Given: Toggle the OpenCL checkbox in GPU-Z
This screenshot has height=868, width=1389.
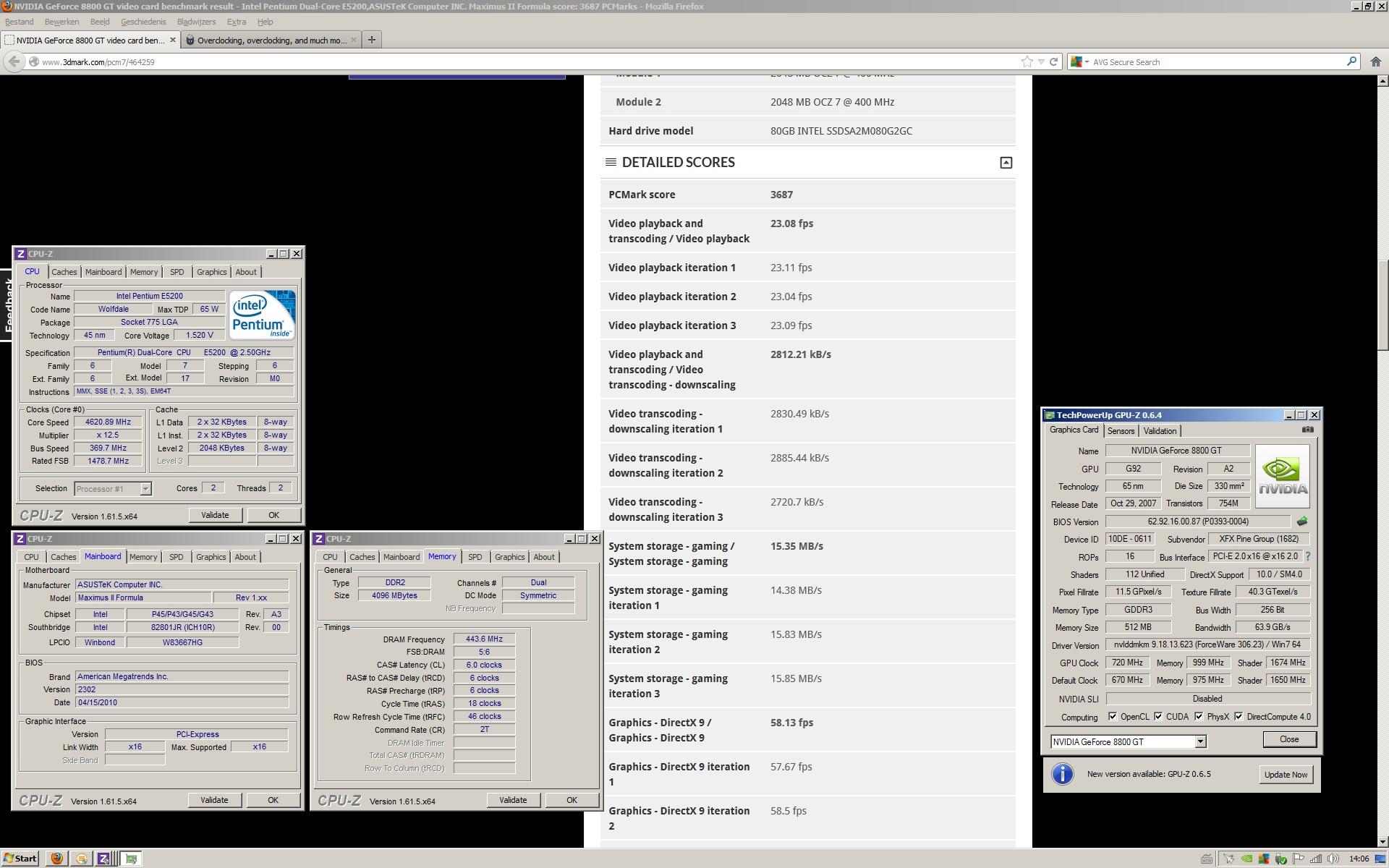Looking at the screenshot, I should click(1112, 717).
